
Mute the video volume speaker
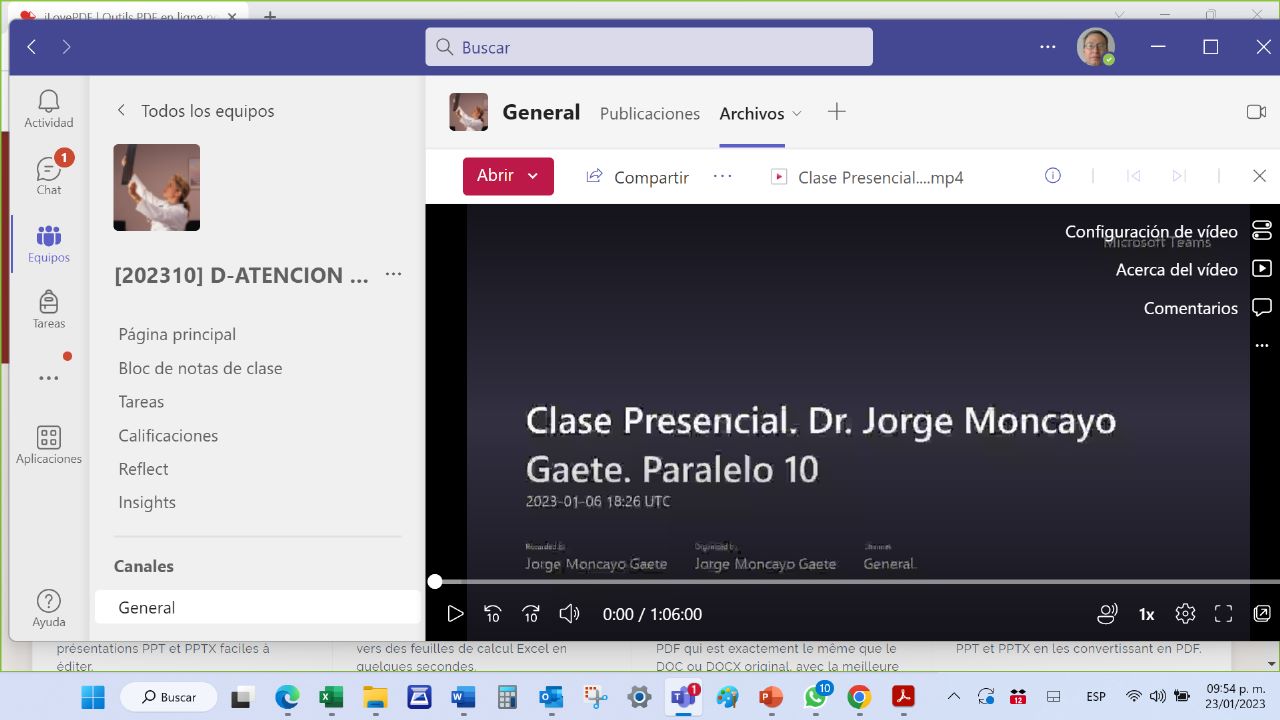pos(569,614)
